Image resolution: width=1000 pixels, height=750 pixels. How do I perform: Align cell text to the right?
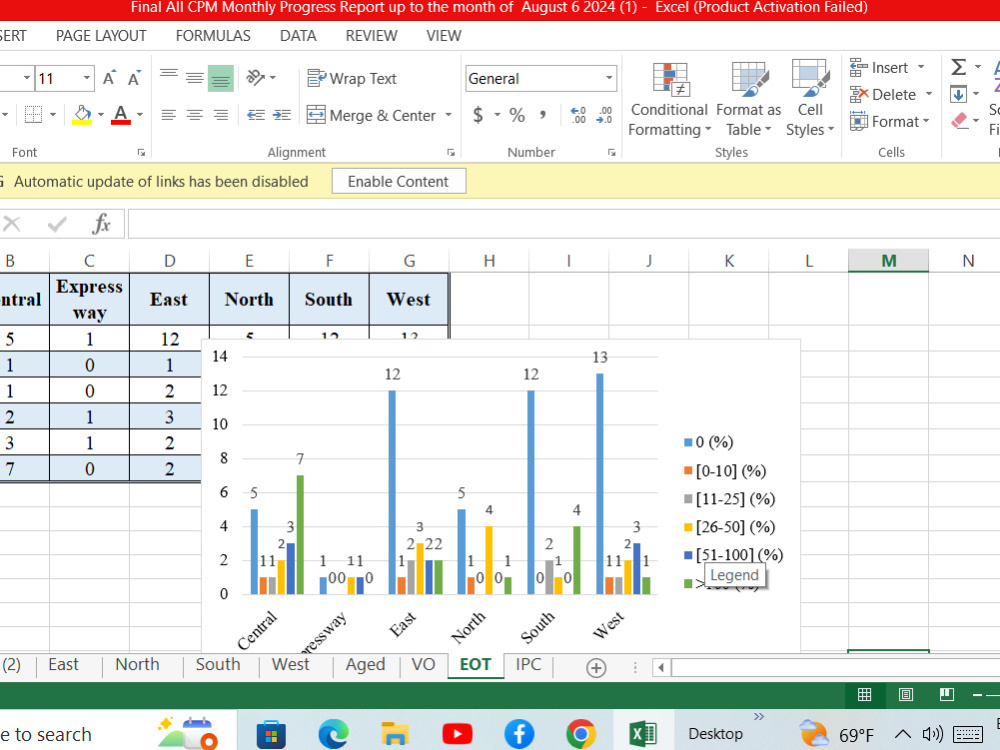221,115
